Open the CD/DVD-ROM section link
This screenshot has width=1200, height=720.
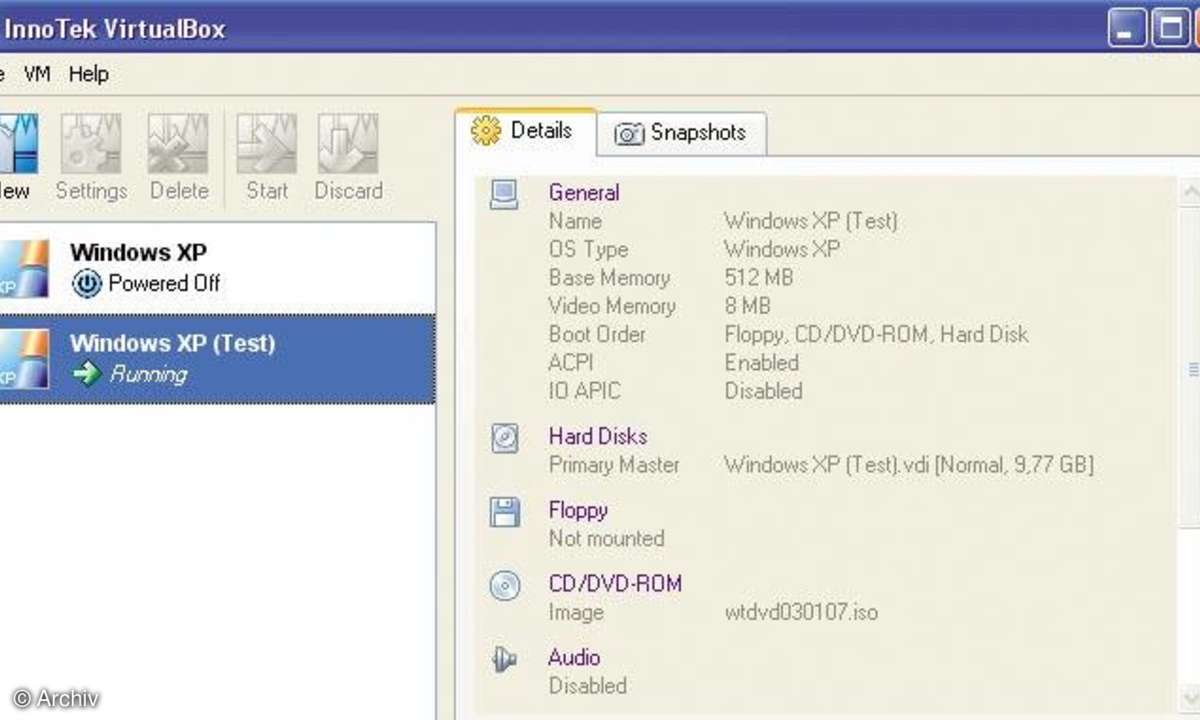tap(615, 584)
